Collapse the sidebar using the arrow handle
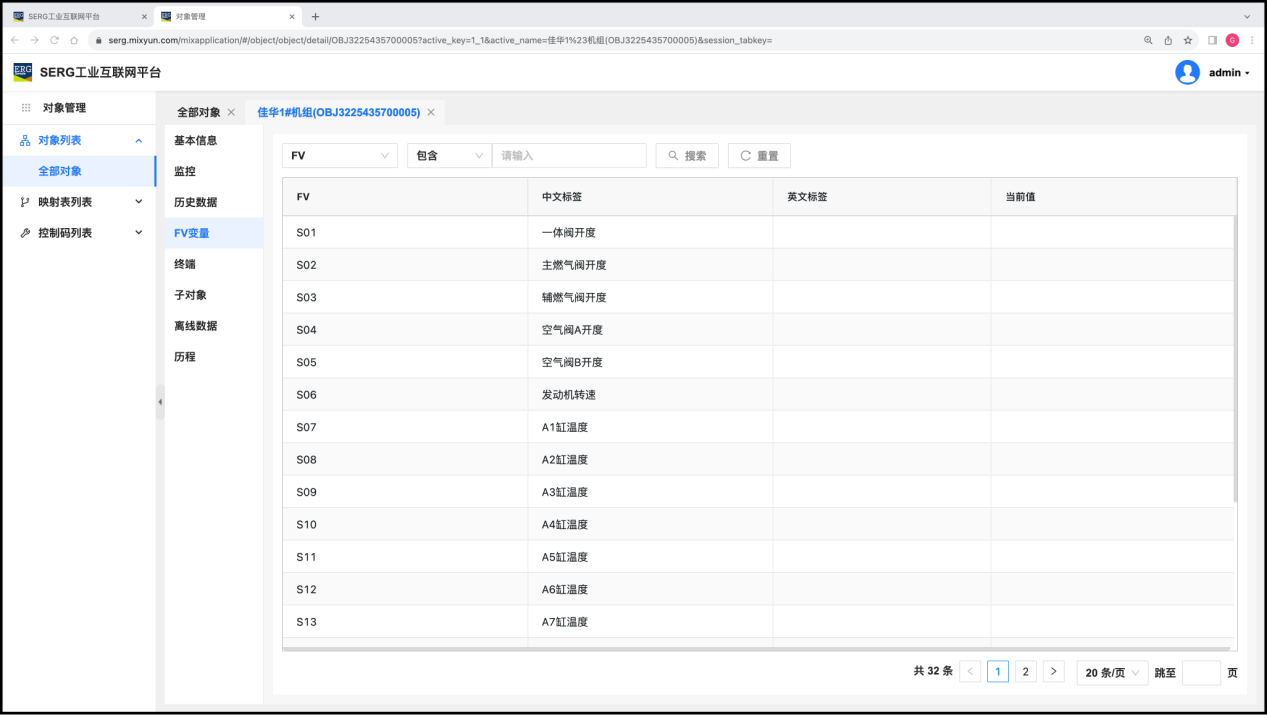 click(x=160, y=402)
